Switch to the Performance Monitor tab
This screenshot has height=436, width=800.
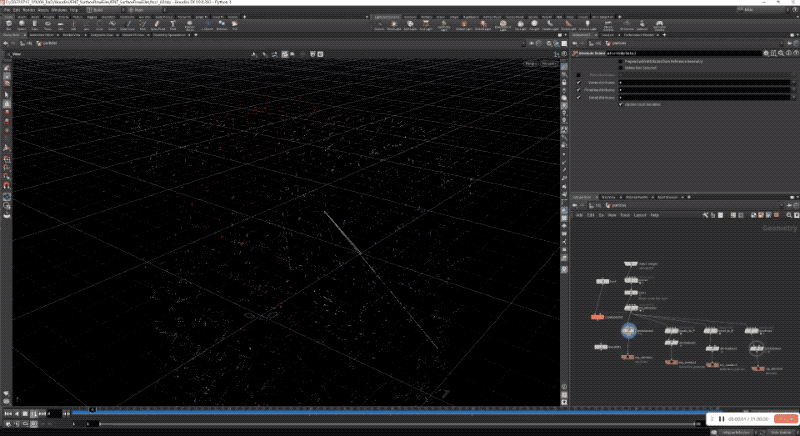[640, 35]
